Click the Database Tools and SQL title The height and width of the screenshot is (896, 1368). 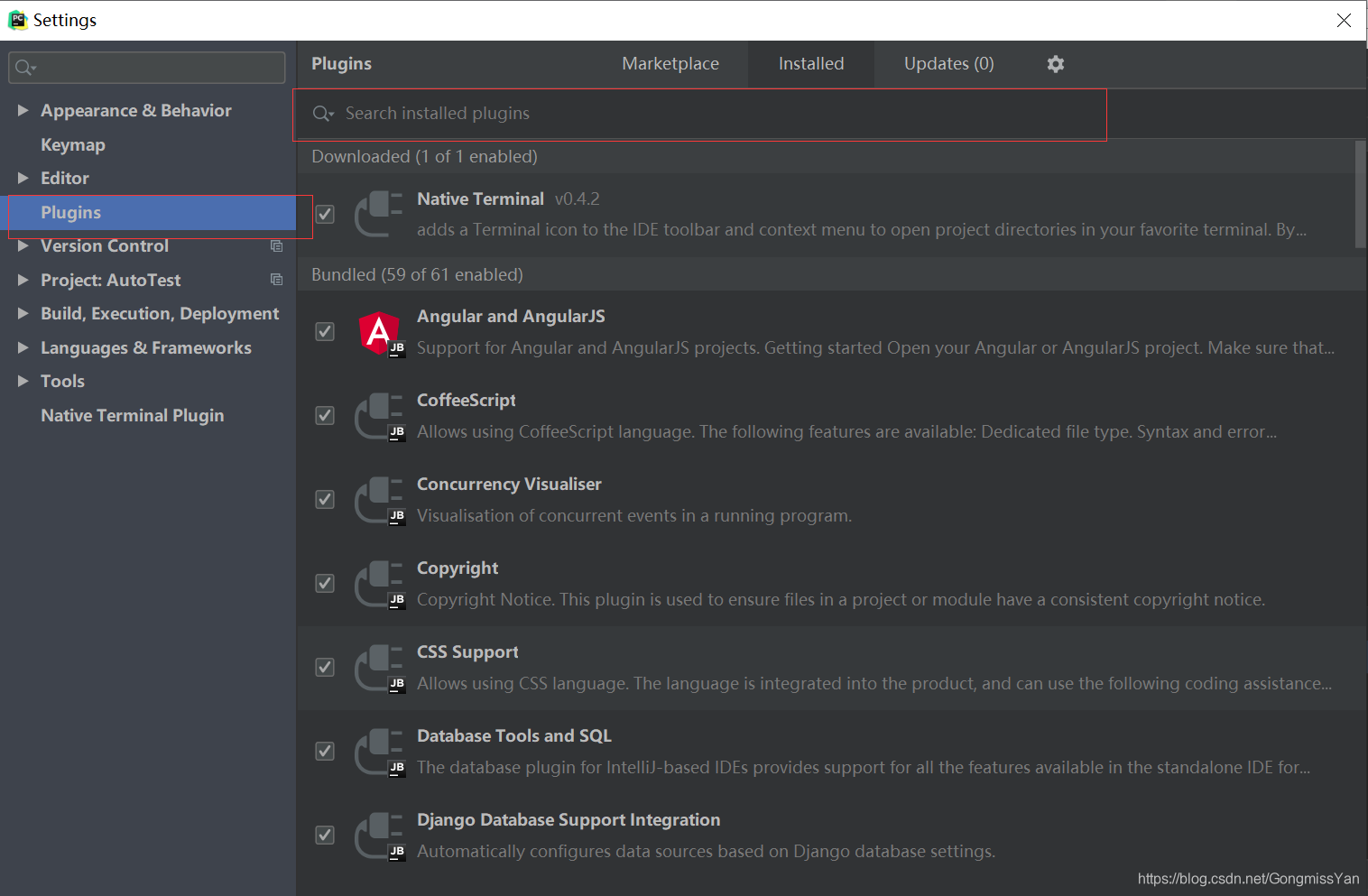click(x=514, y=735)
